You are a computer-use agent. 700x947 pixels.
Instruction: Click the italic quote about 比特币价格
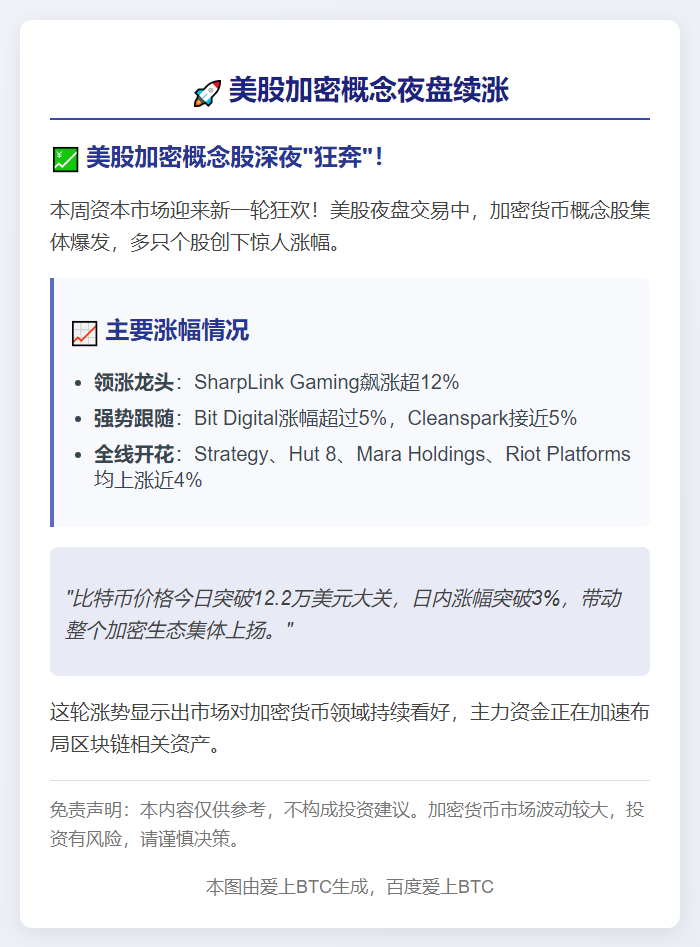coord(343,614)
